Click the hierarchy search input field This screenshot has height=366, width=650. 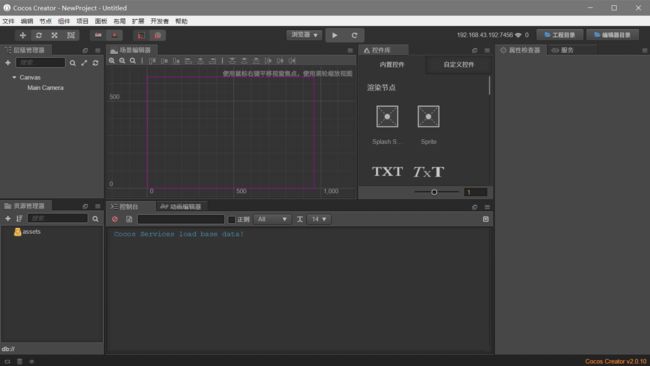tap(40, 63)
